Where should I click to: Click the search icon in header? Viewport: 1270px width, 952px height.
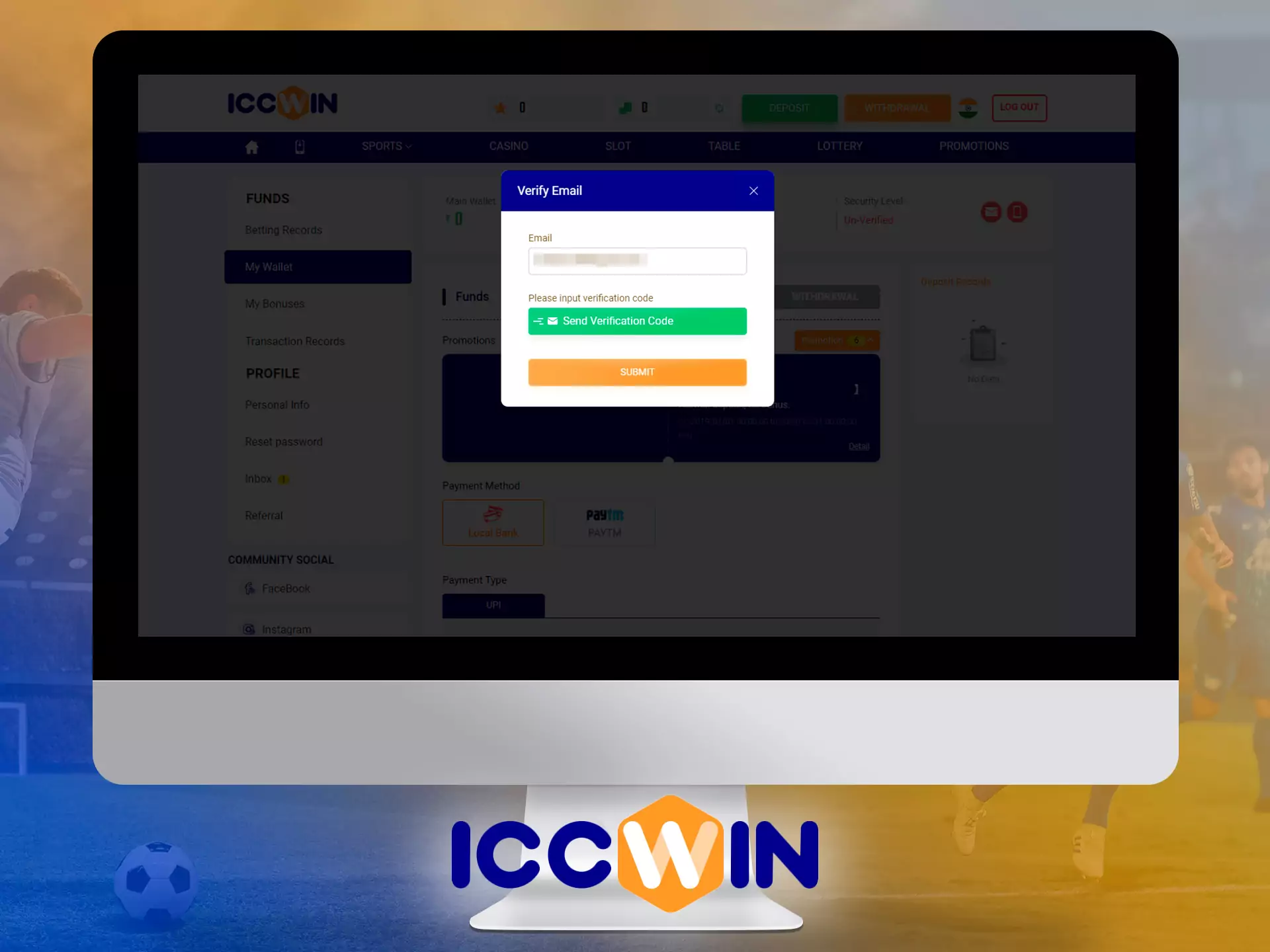[x=718, y=108]
